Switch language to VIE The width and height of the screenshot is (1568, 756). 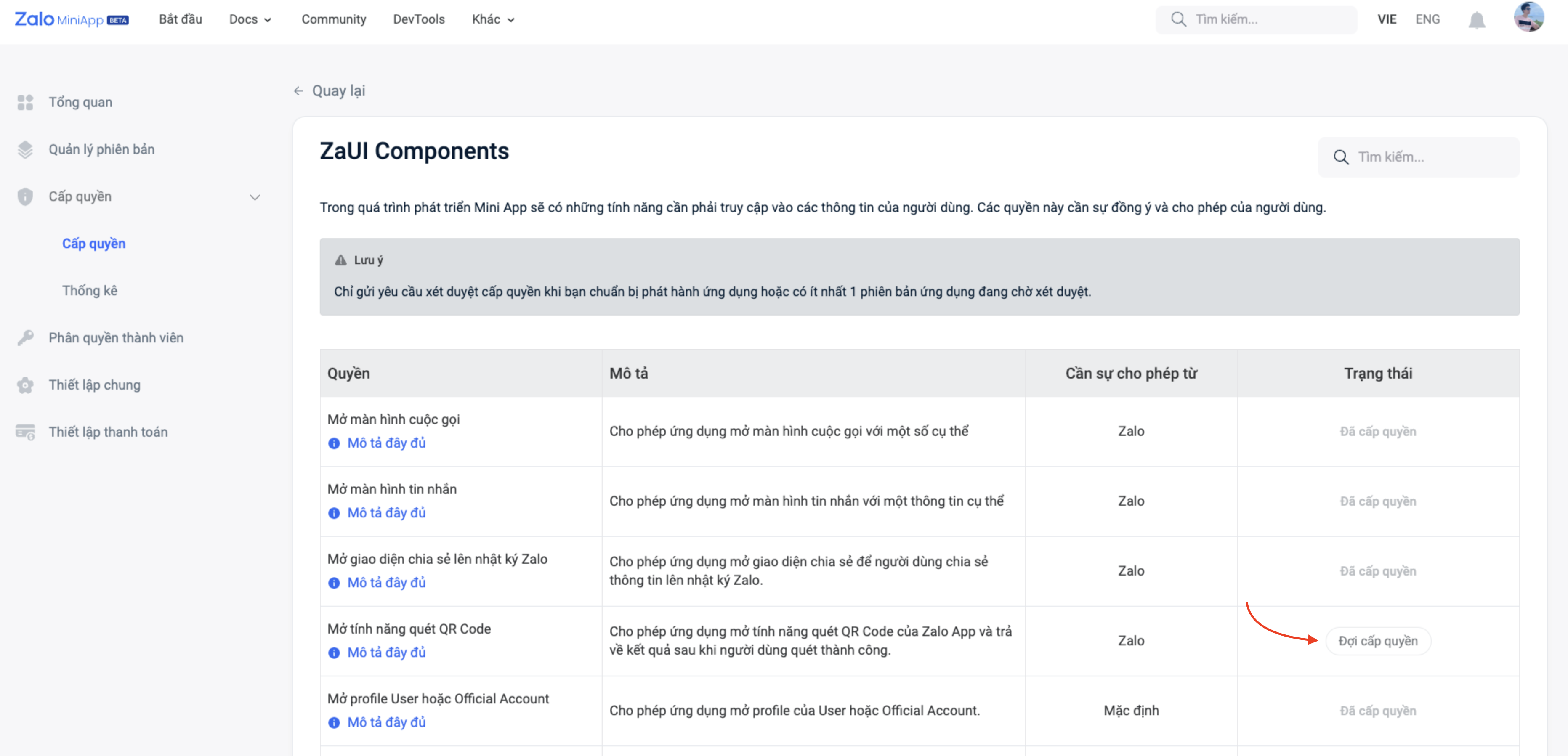click(1387, 19)
